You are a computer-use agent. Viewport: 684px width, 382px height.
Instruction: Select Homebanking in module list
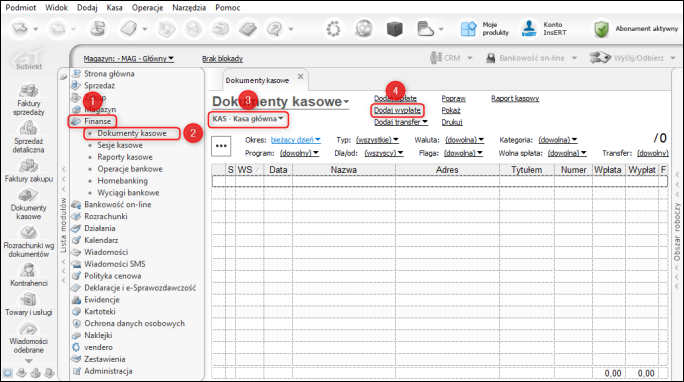(122, 181)
